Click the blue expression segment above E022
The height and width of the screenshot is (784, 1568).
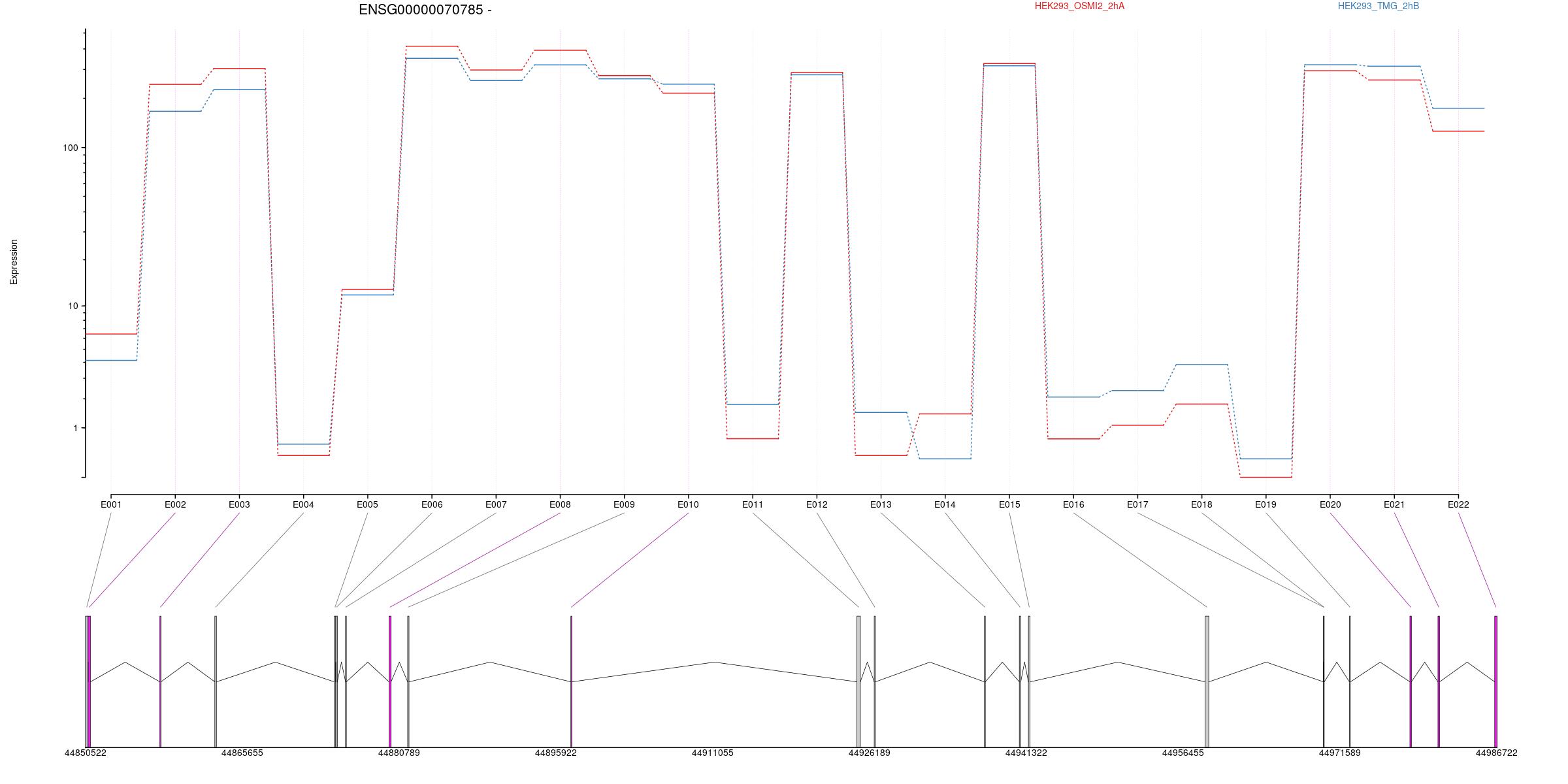click(1458, 108)
